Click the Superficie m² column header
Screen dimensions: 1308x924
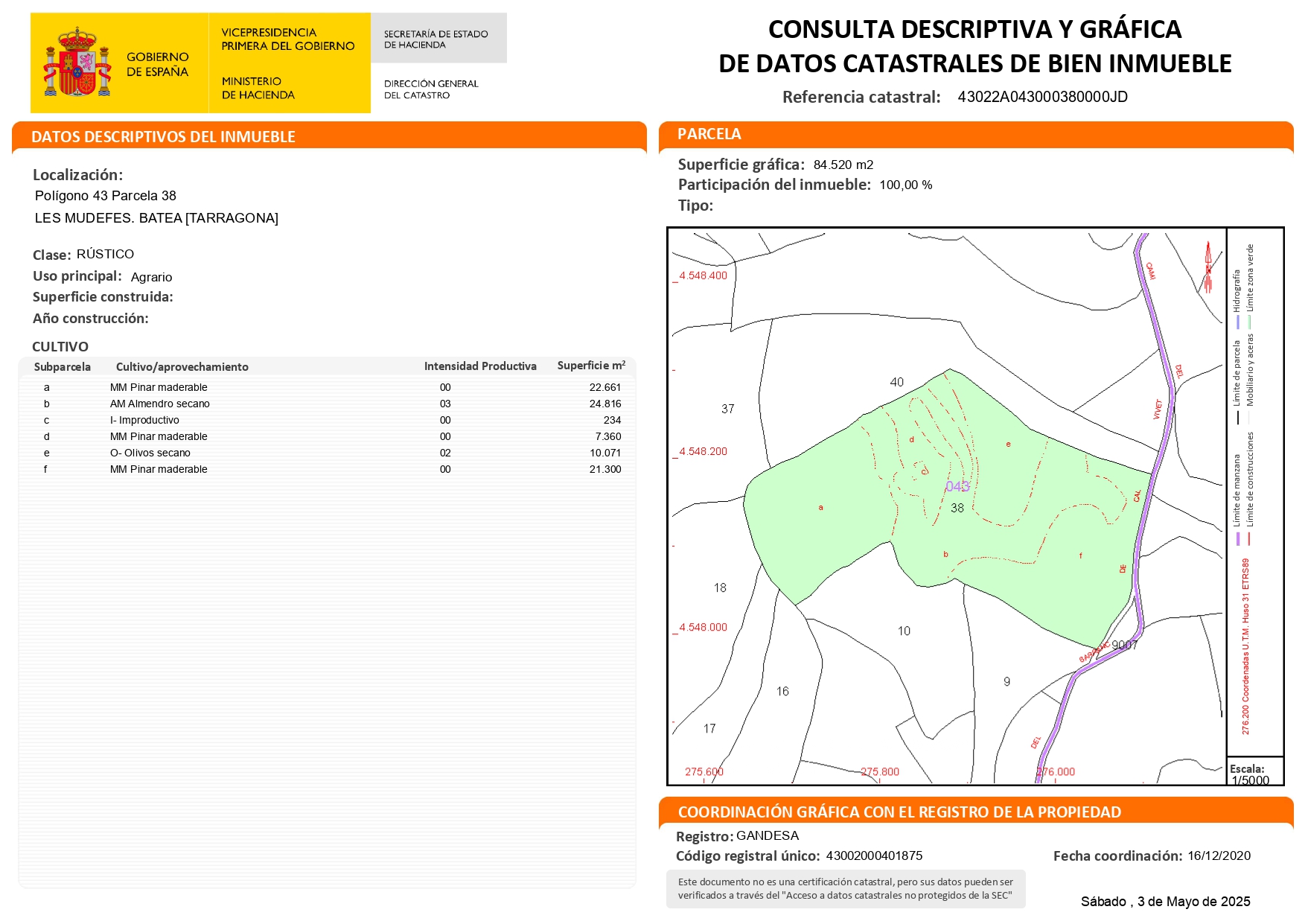point(590,366)
